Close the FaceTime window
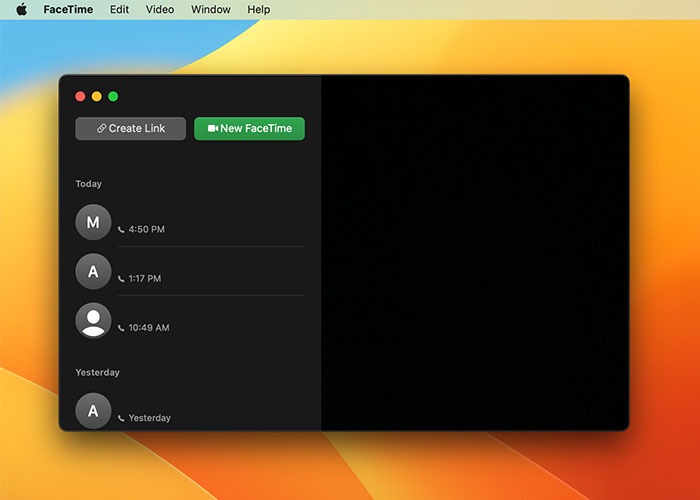700x500 pixels. tap(80, 96)
